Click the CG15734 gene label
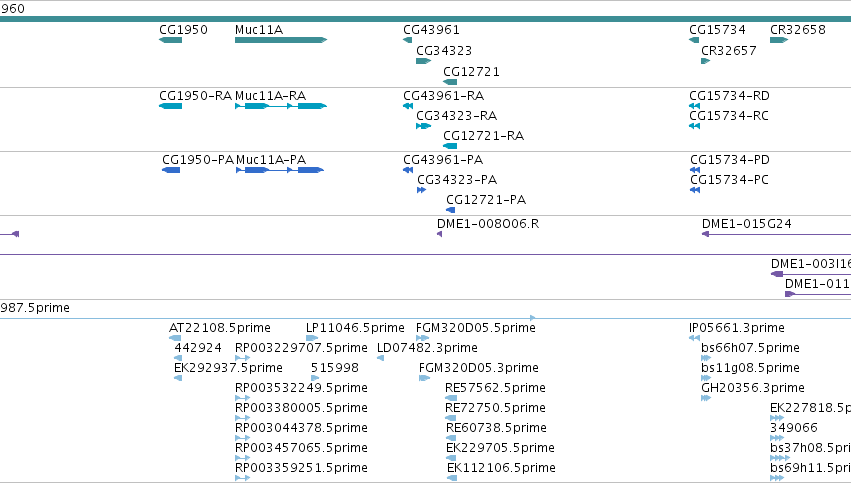 [717, 30]
